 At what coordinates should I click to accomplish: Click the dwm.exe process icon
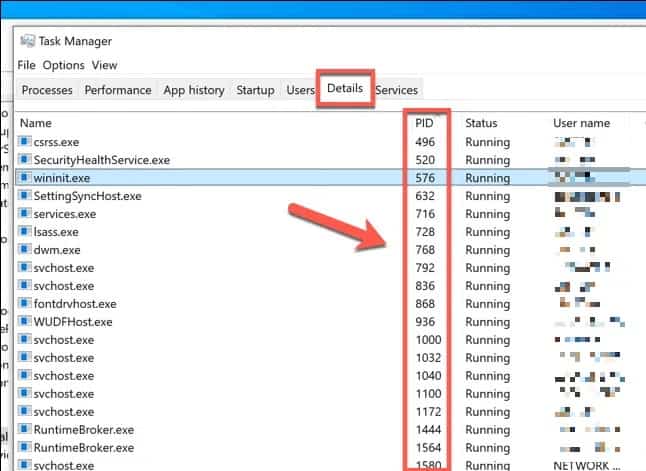pos(24,249)
